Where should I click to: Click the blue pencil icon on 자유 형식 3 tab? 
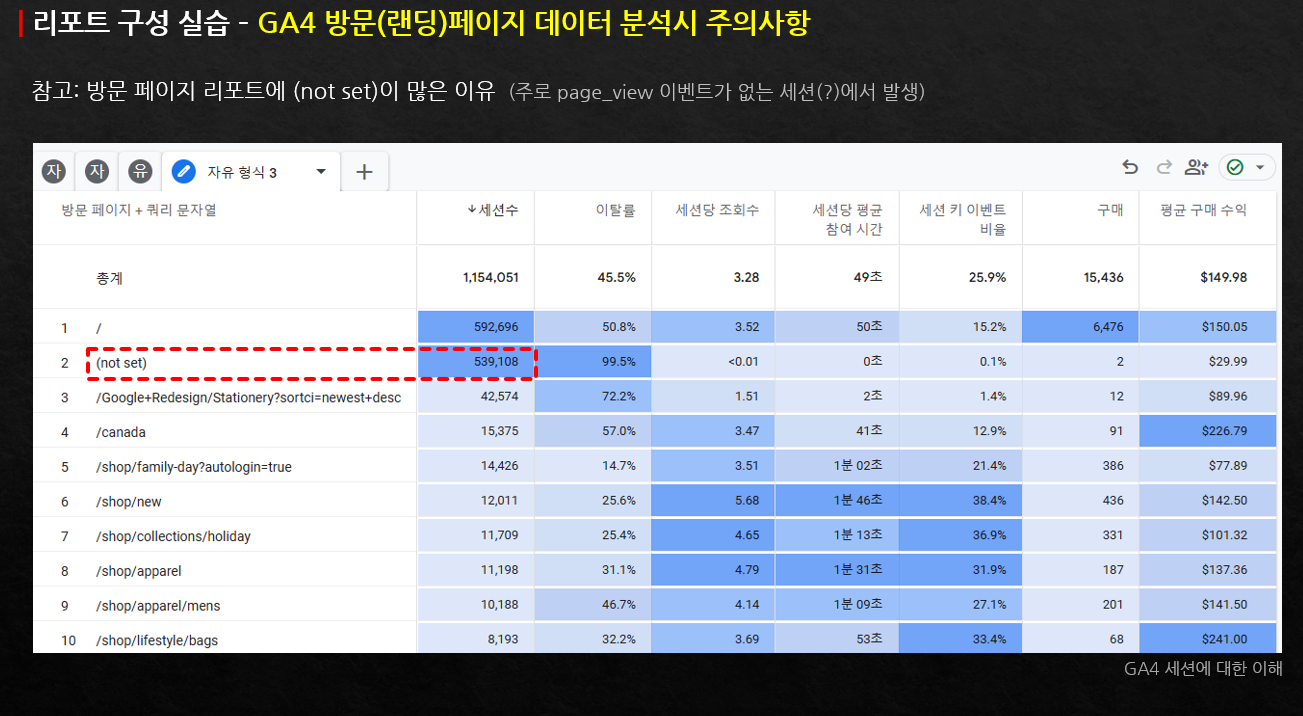point(183,171)
